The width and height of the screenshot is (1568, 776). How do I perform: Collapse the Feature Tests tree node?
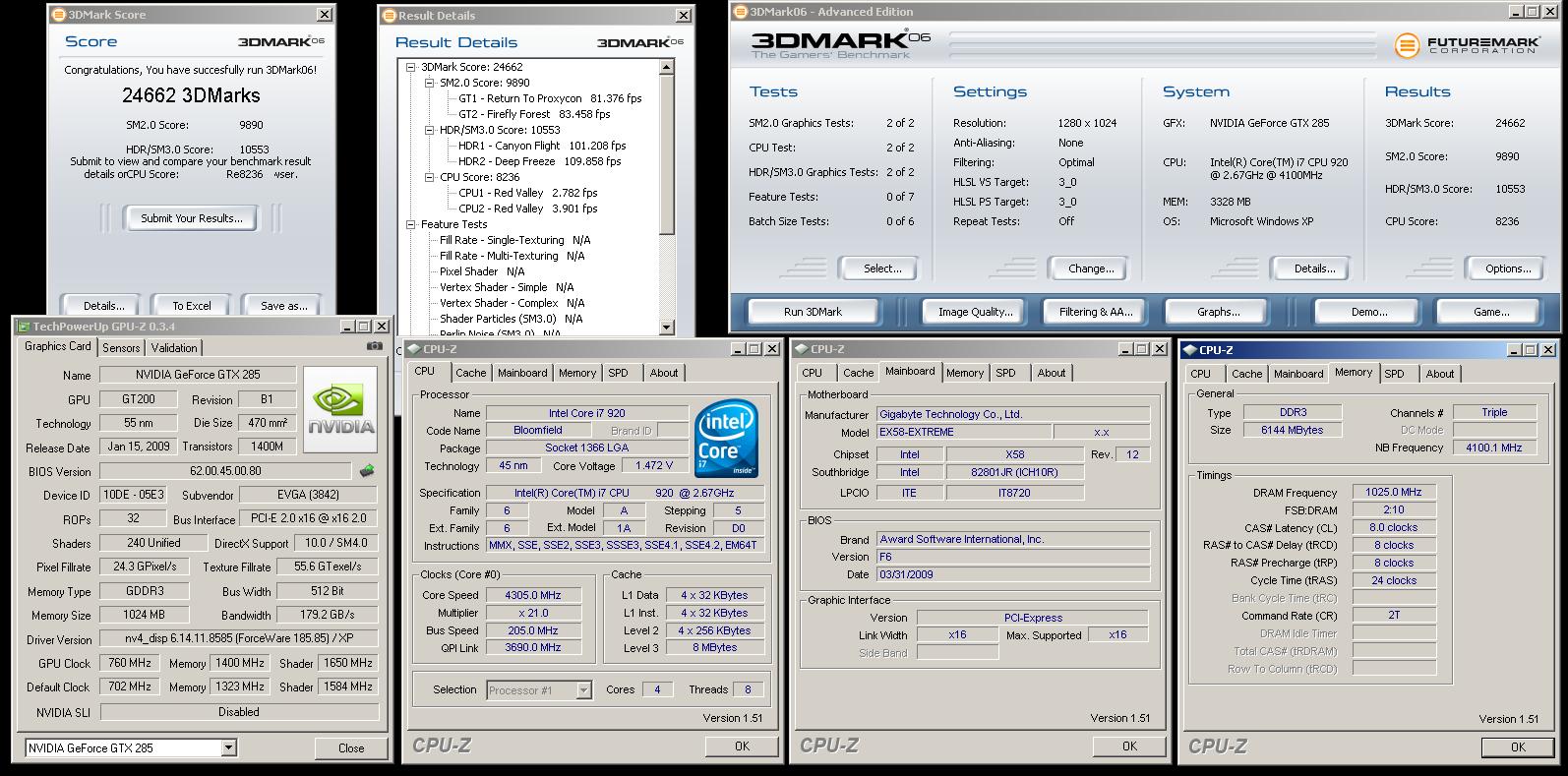coord(412,224)
